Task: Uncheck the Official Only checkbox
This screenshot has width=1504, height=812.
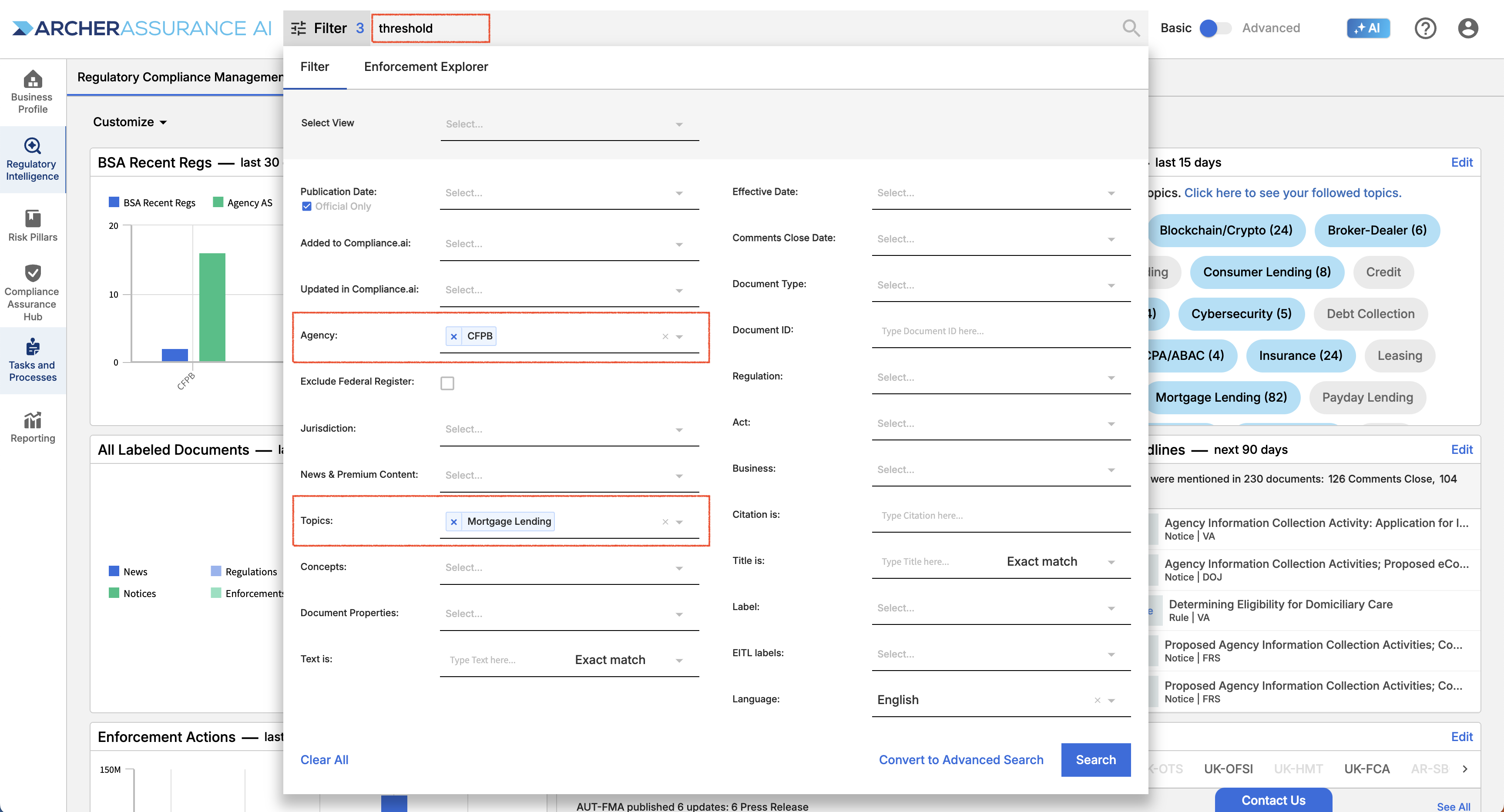Action: pyautogui.click(x=306, y=206)
